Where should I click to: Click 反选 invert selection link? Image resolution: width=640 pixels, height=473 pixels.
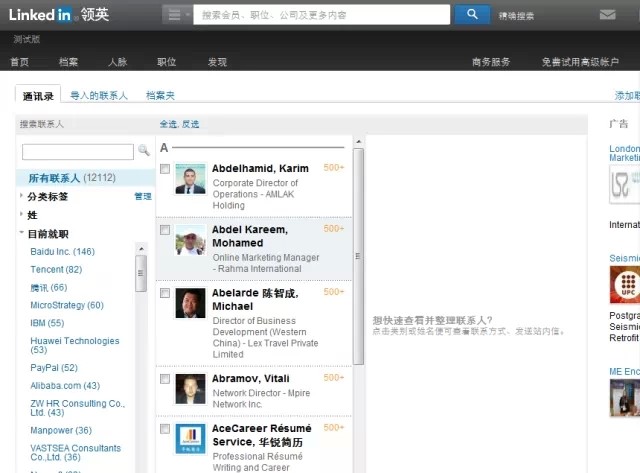[x=191, y=124]
